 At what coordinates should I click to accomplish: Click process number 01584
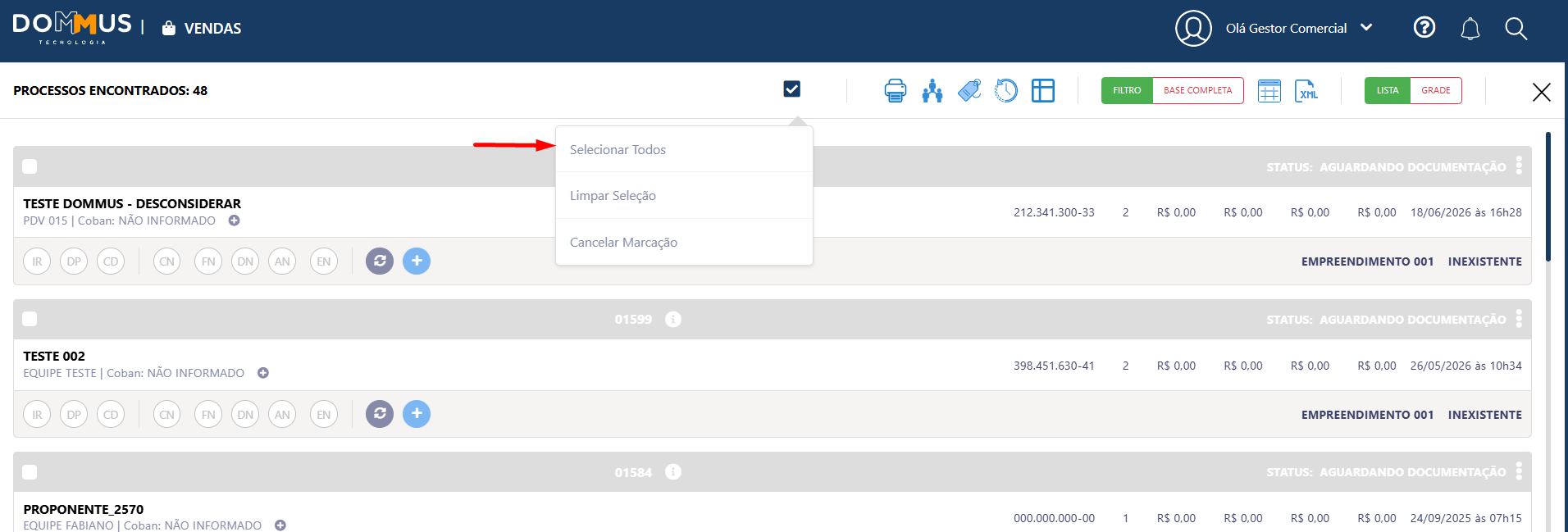coord(633,473)
